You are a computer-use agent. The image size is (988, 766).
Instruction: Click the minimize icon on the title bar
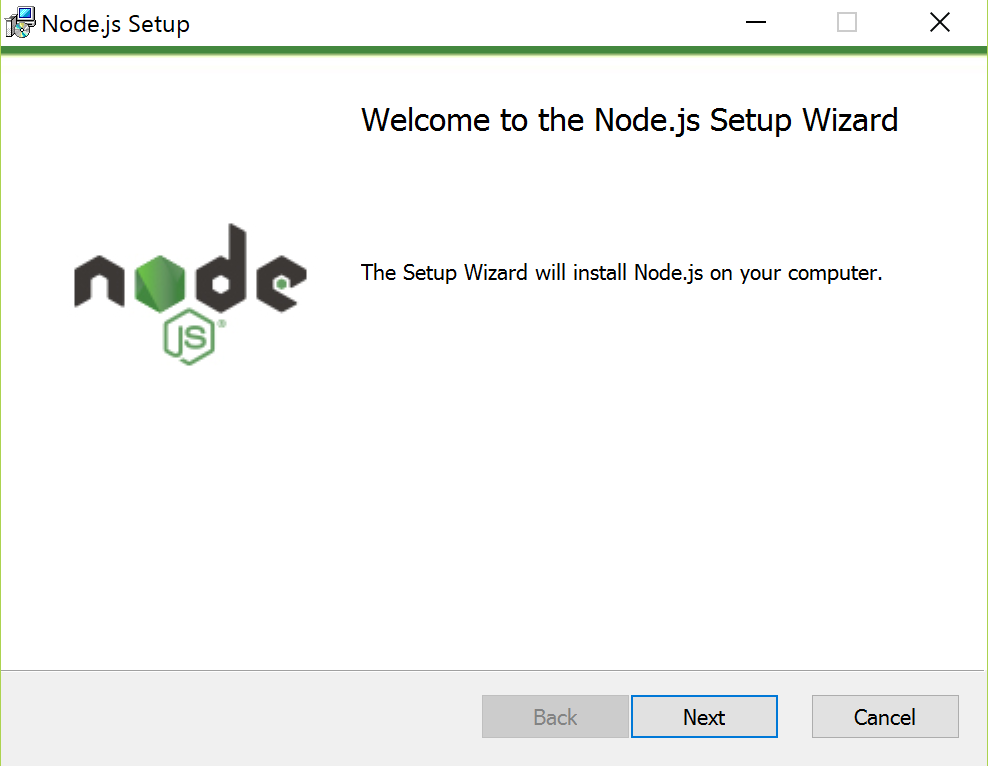pyautogui.click(x=755, y=22)
